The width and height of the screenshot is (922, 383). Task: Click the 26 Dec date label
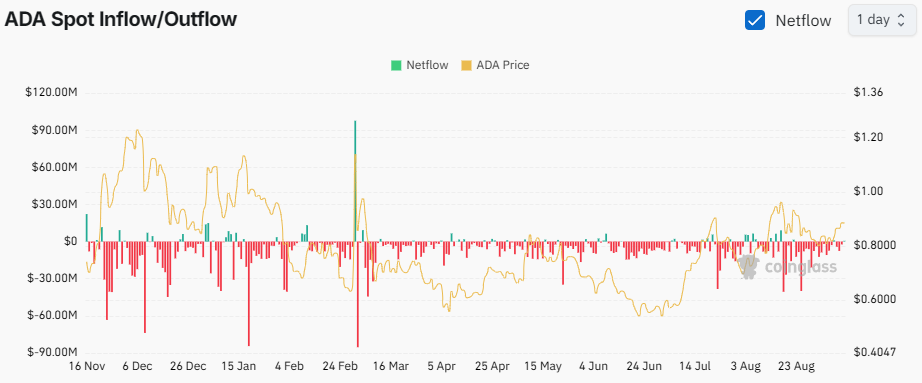(x=188, y=367)
